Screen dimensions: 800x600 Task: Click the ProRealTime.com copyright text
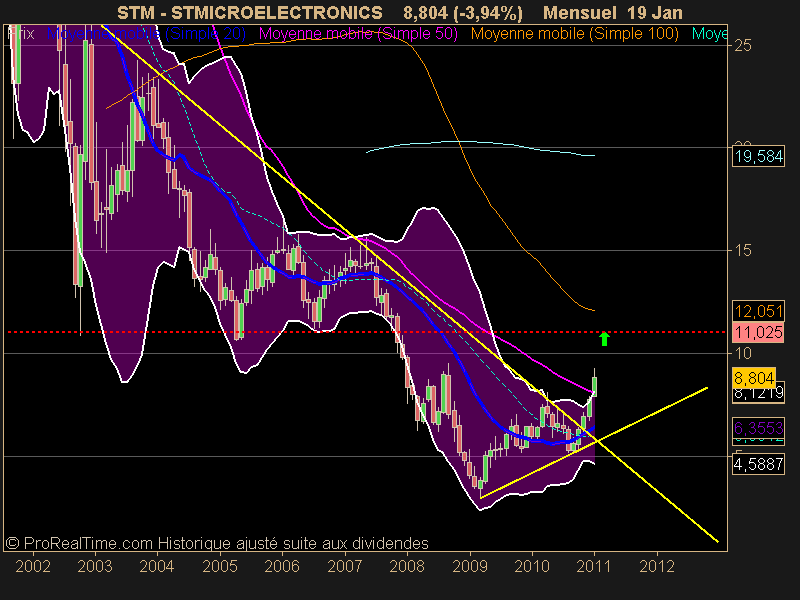217,543
